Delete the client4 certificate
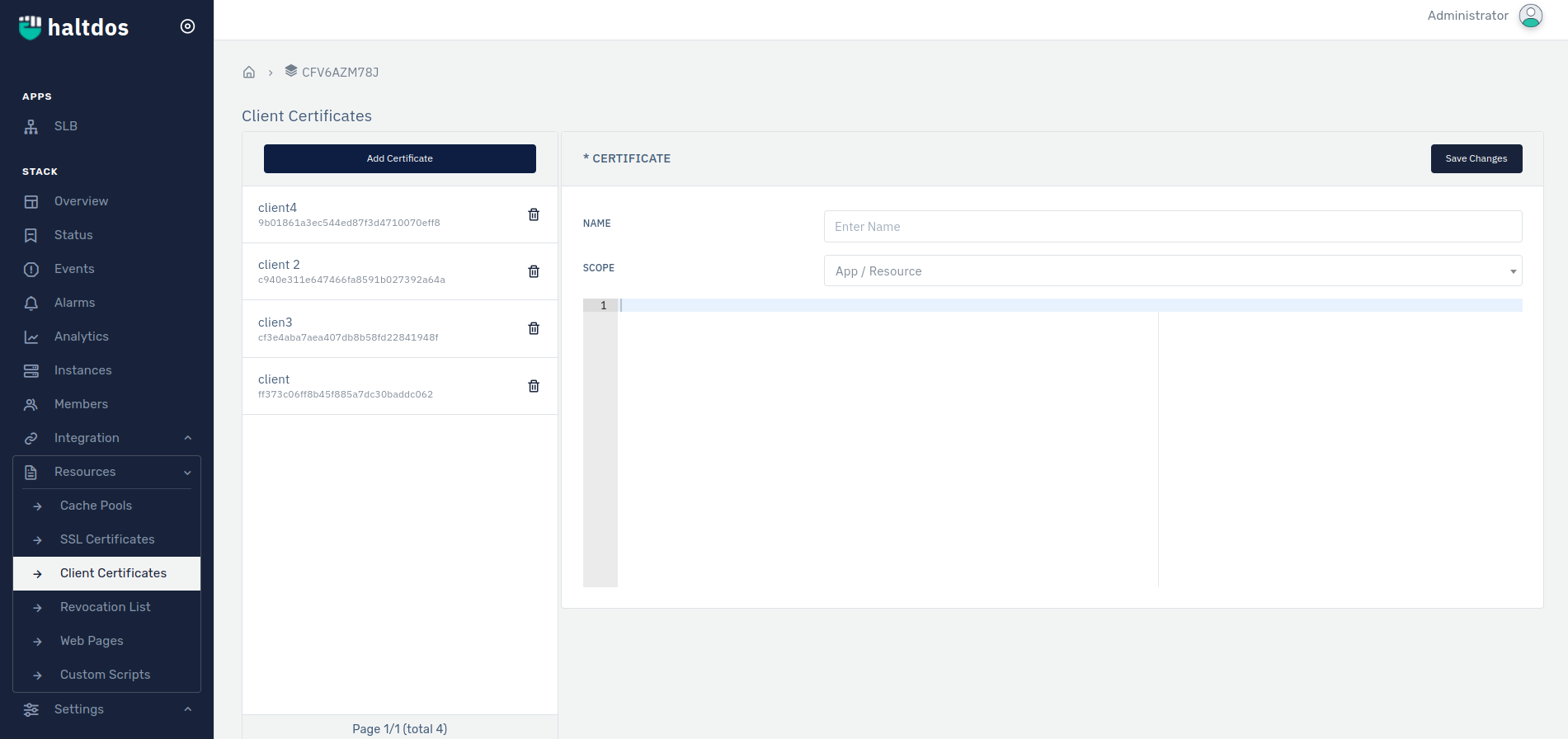Image resolution: width=1568 pixels, height=739 pixels. coord(534,214)
